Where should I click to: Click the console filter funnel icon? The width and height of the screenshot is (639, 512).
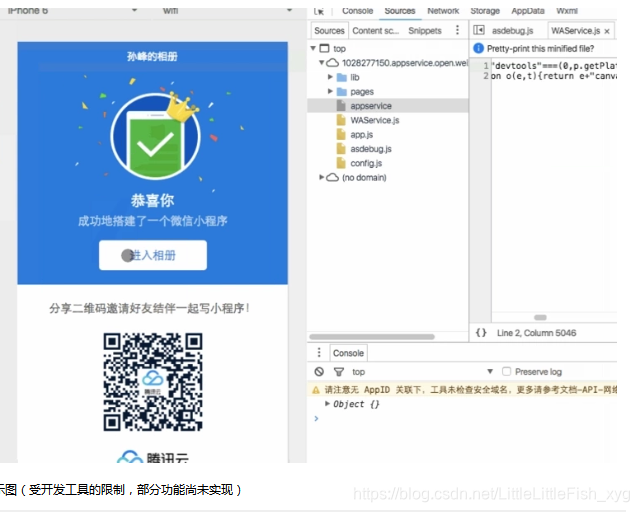(x=339, y=372)
